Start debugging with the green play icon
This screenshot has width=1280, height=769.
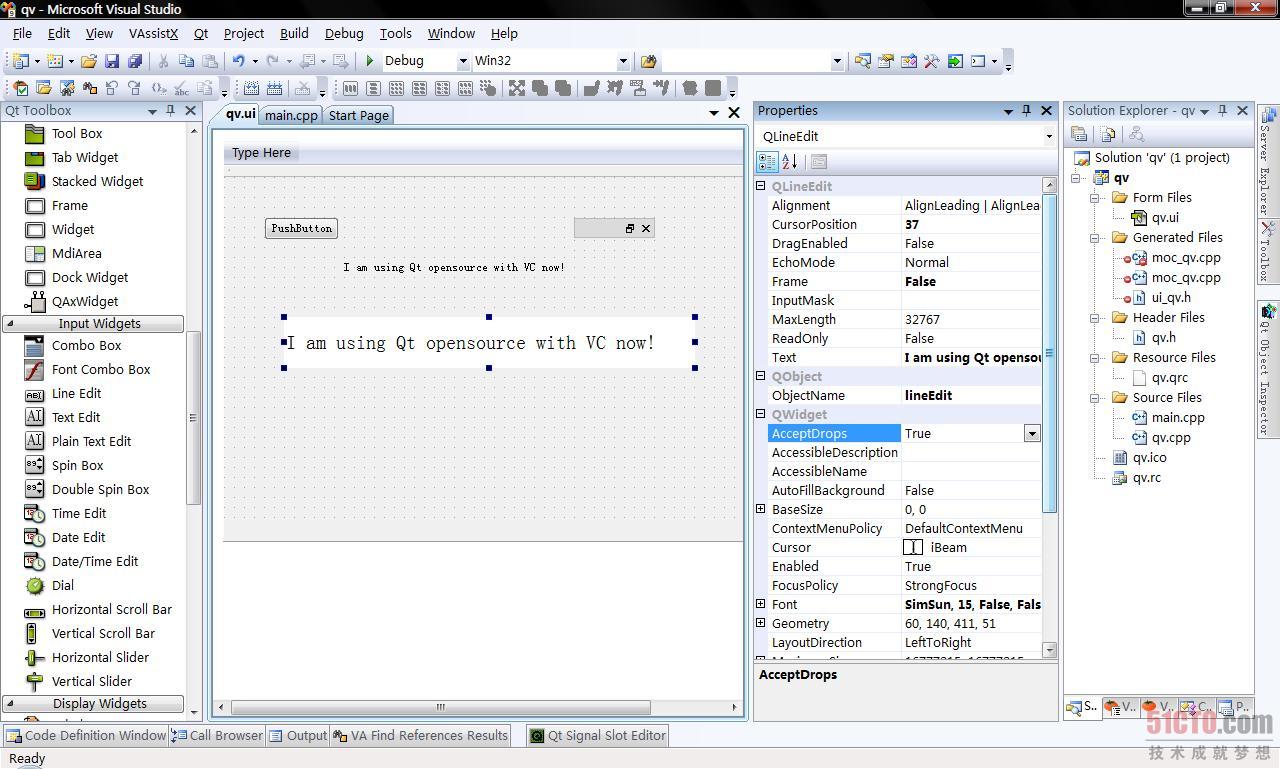(370, 61)
